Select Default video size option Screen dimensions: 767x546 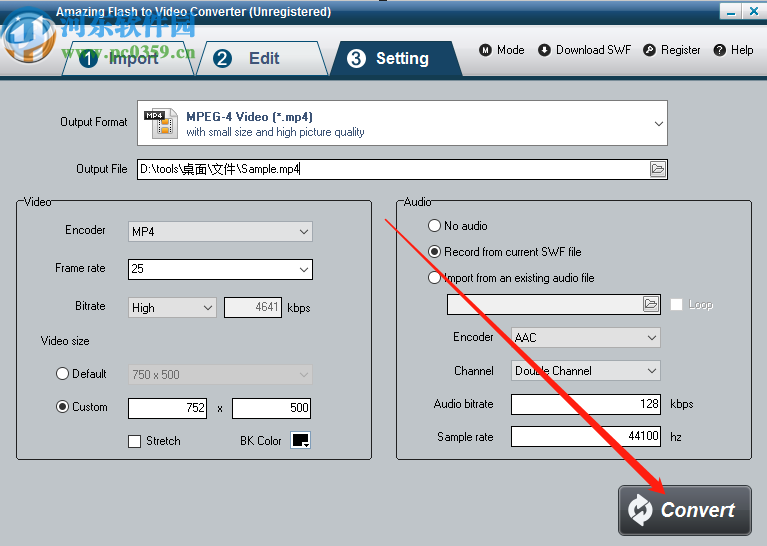click(62, 374)
